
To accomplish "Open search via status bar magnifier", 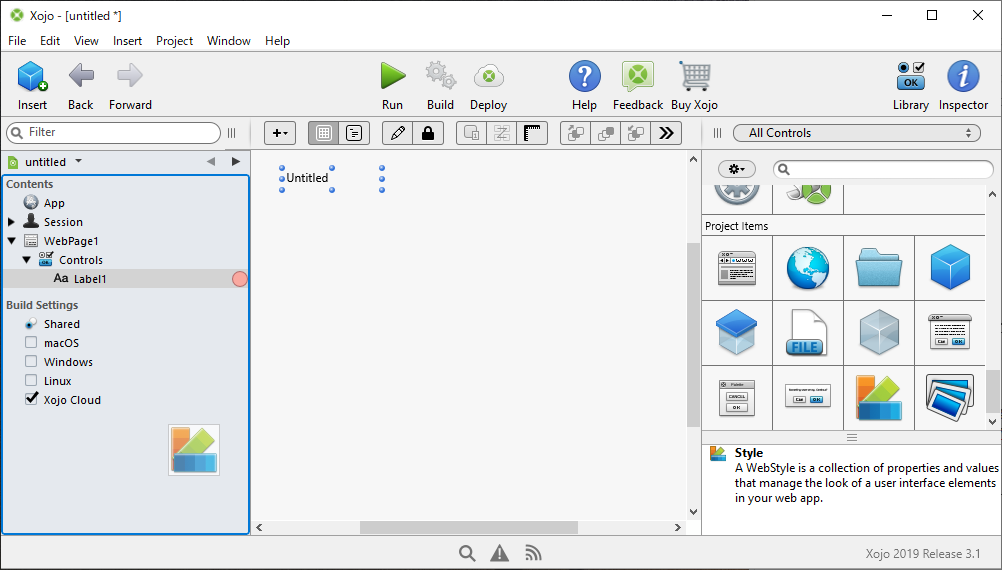I will [467, 553].
